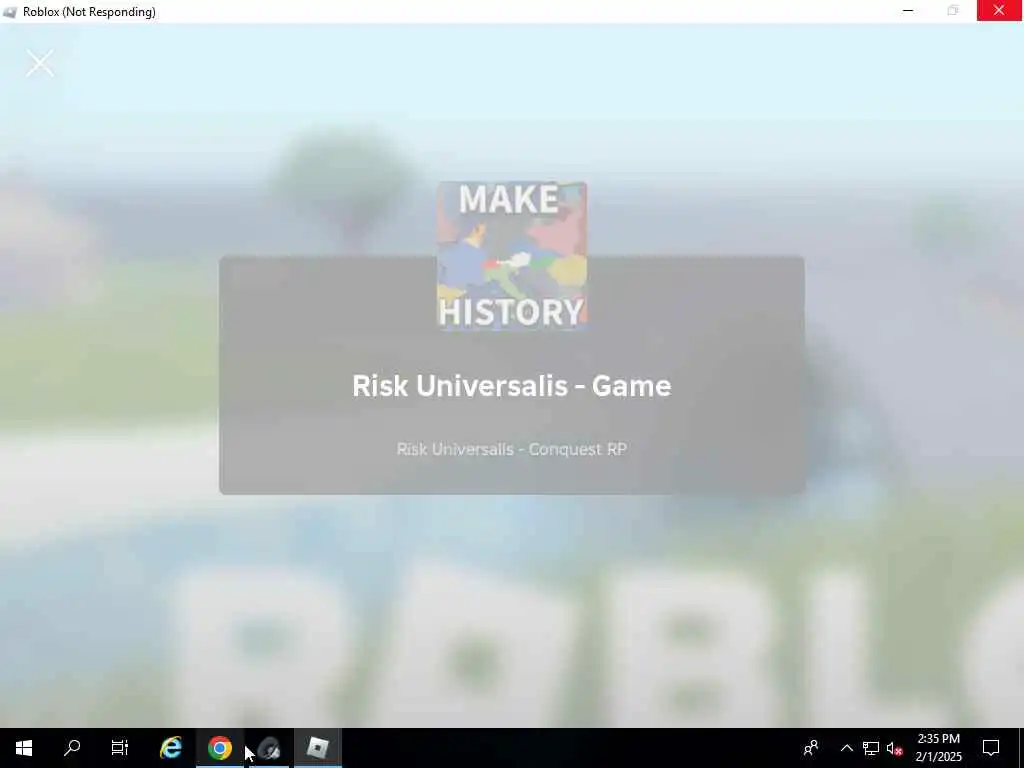Open the dark round app beside Chrome
Viewport: 1024px width, 768px height.
[x=268, y=748]
